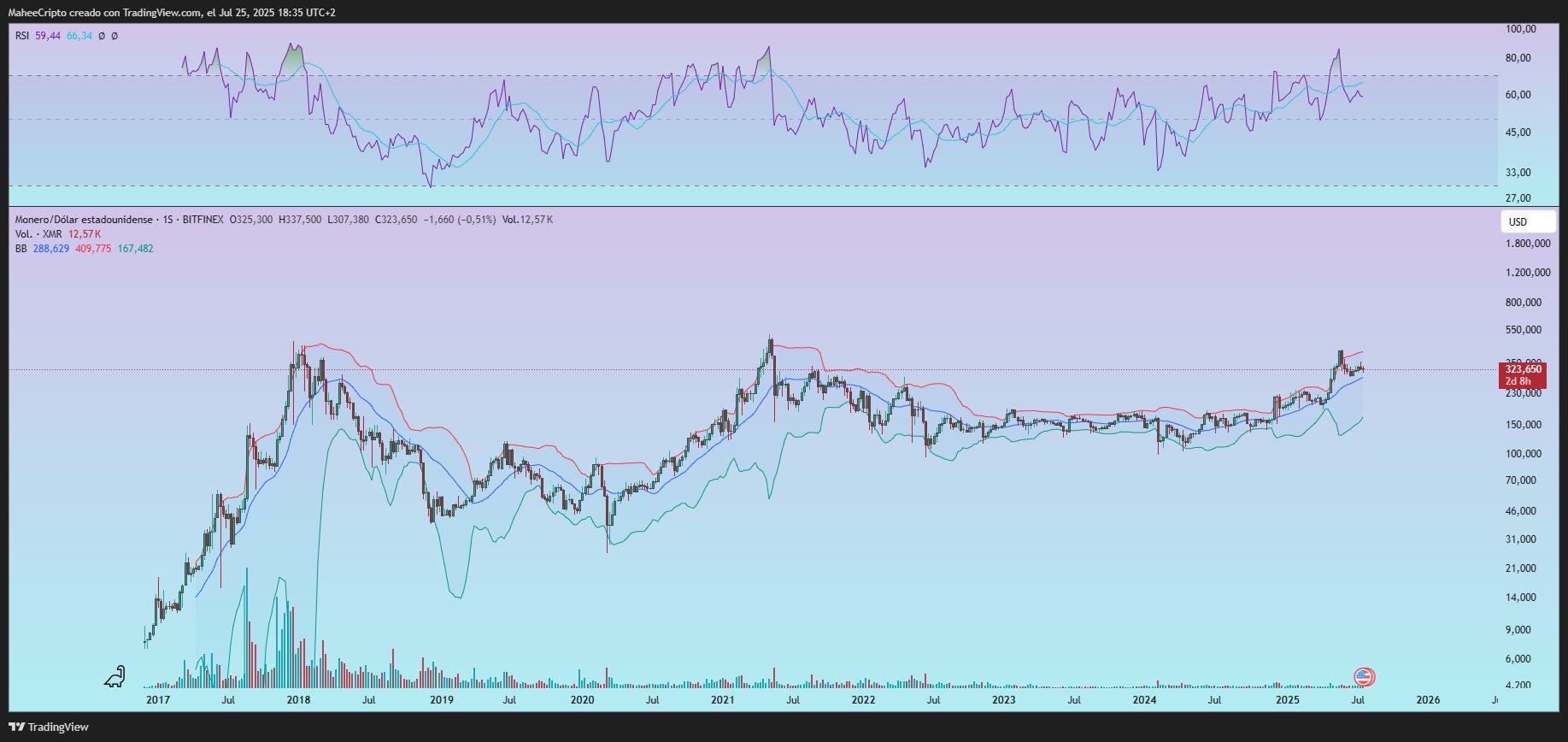Screen dimensions: 1568x742
Task: Click the RSI value 59,44
Action: coord(48,36)
